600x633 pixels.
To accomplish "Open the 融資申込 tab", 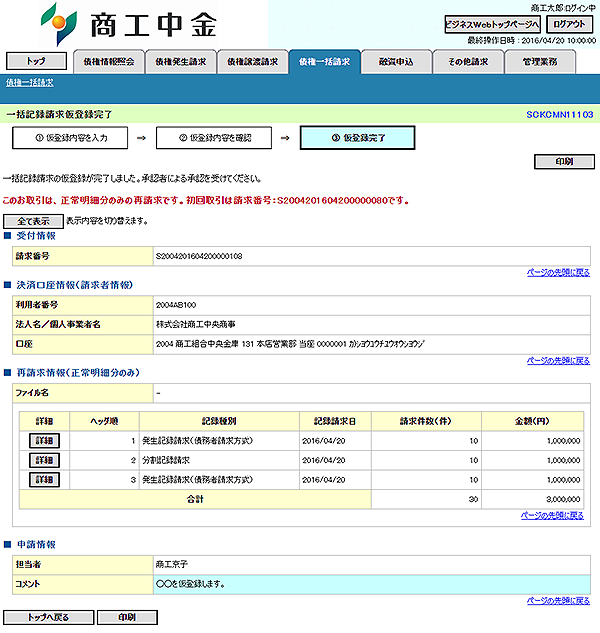I will 396,62.
